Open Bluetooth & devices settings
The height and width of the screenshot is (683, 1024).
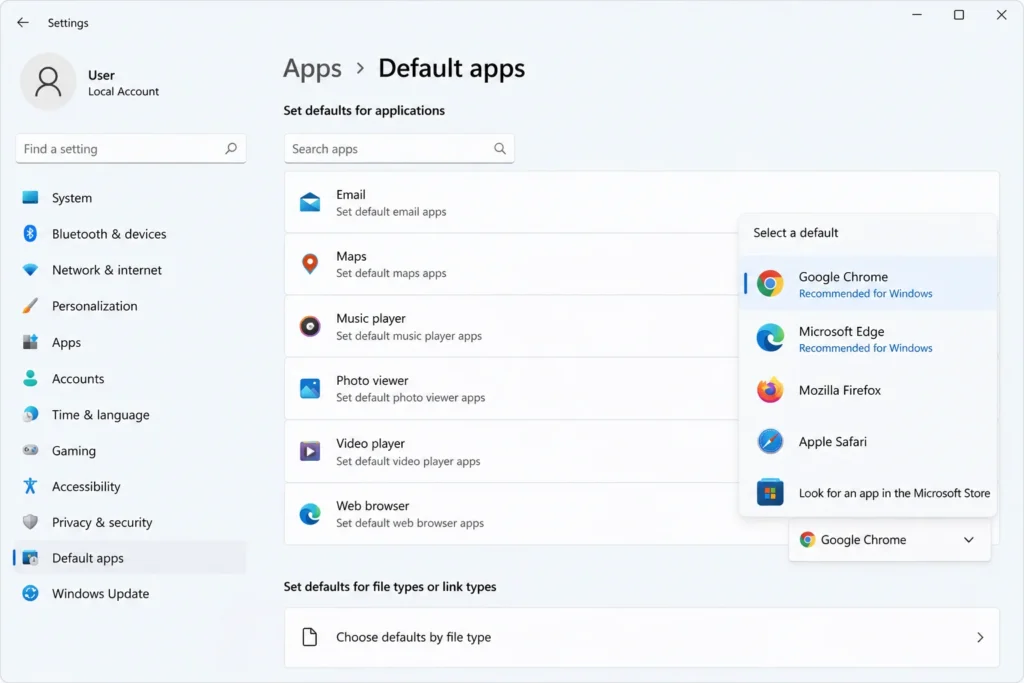pyautogui.click(x=130, y=233)
